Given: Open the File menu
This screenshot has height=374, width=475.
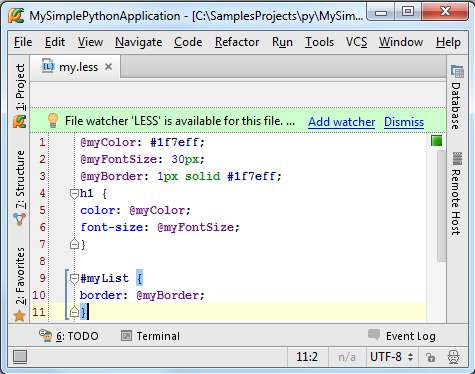Looking at the screenshot, I should coord(23,42).
